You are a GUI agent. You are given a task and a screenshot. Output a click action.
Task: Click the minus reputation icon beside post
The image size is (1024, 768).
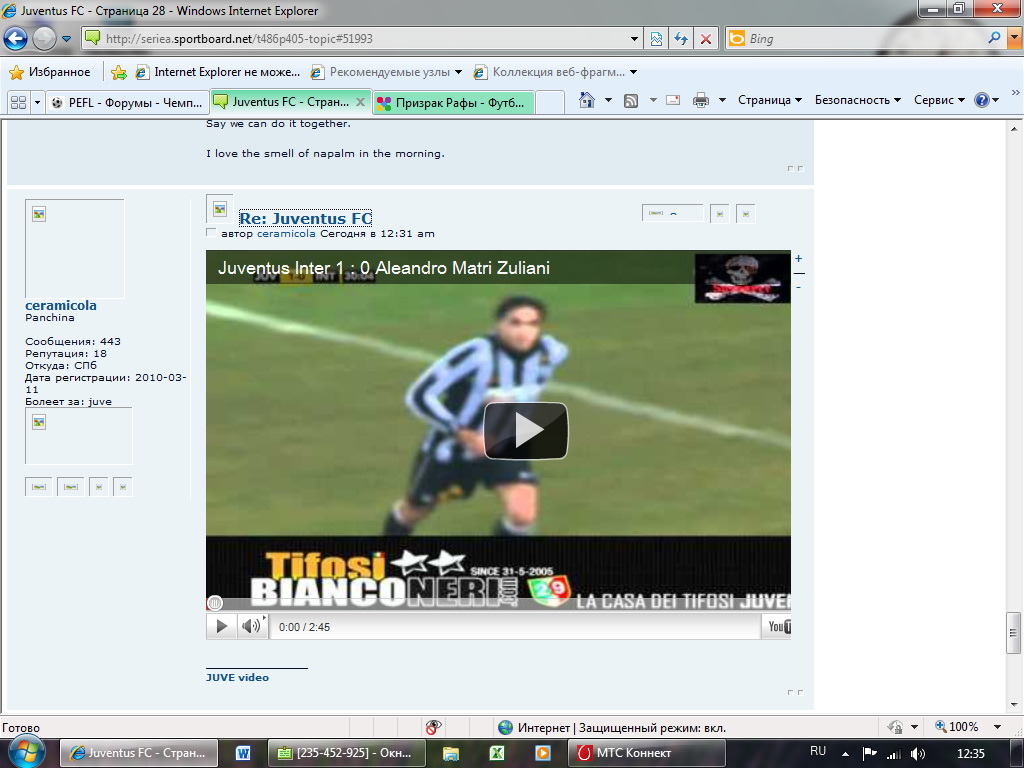798,287
